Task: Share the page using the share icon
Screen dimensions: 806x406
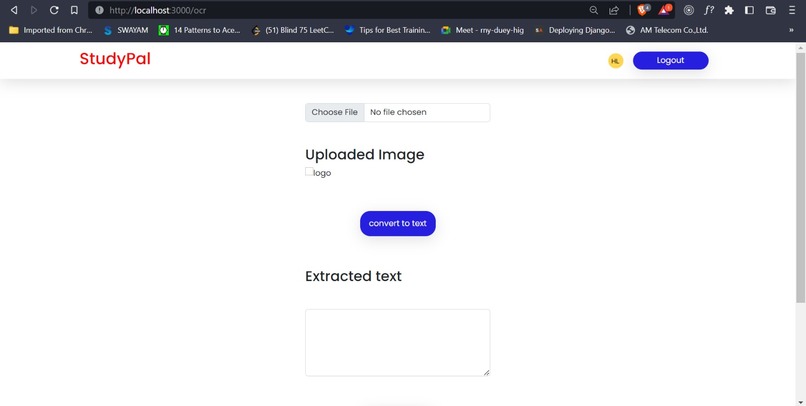Action: pos(614,10)
